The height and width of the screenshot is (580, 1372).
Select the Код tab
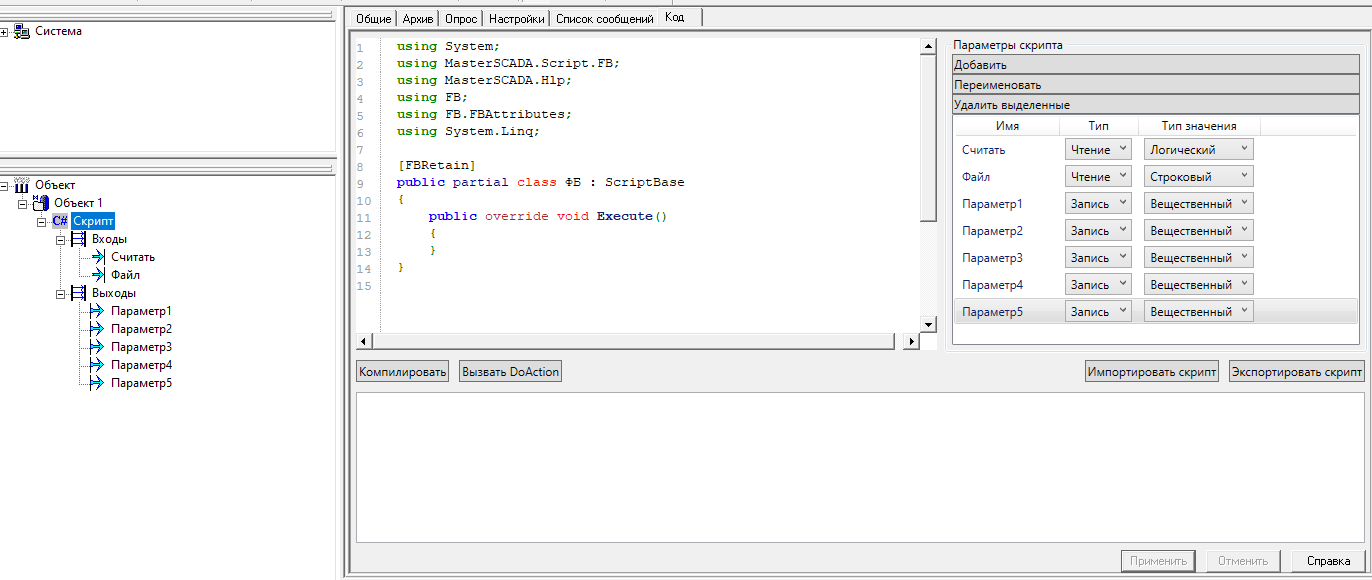[x=679, y=17]
